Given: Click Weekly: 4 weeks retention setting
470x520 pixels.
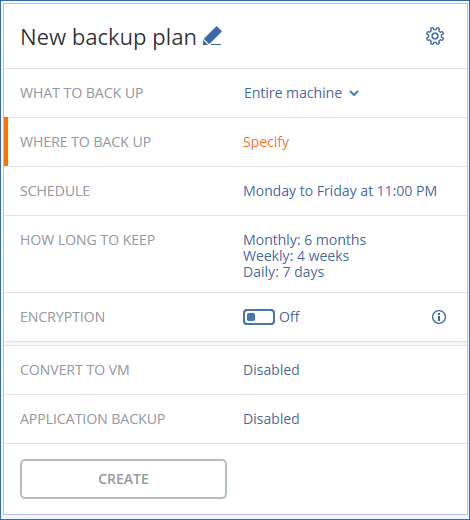Looking at the screenshot, I should pyautogui.click(x=296, y=256).
